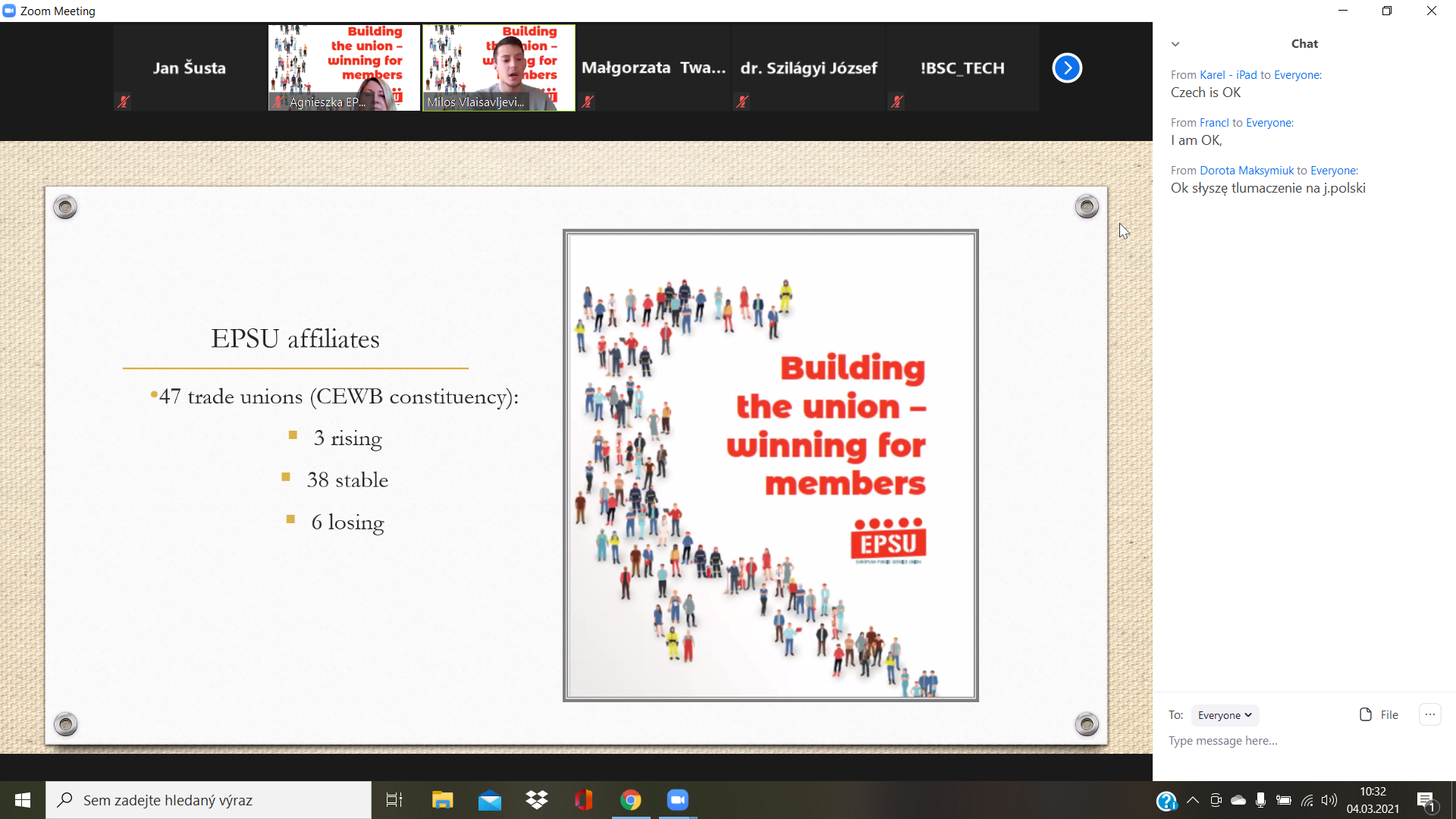Image resolution: width=1456 pixels, height=819 pixels.
Task: Click slide bullet 6 losing
Action: [347, 522]
